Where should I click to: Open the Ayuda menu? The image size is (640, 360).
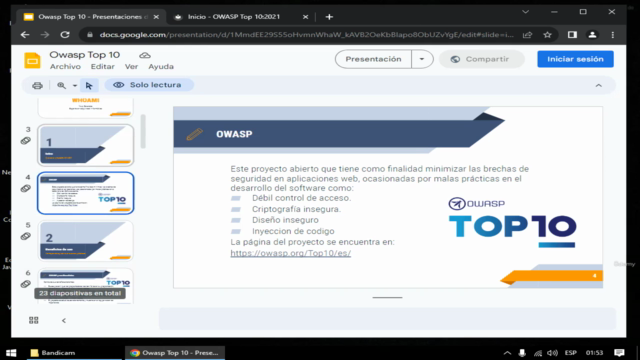[x=161, y=67]
